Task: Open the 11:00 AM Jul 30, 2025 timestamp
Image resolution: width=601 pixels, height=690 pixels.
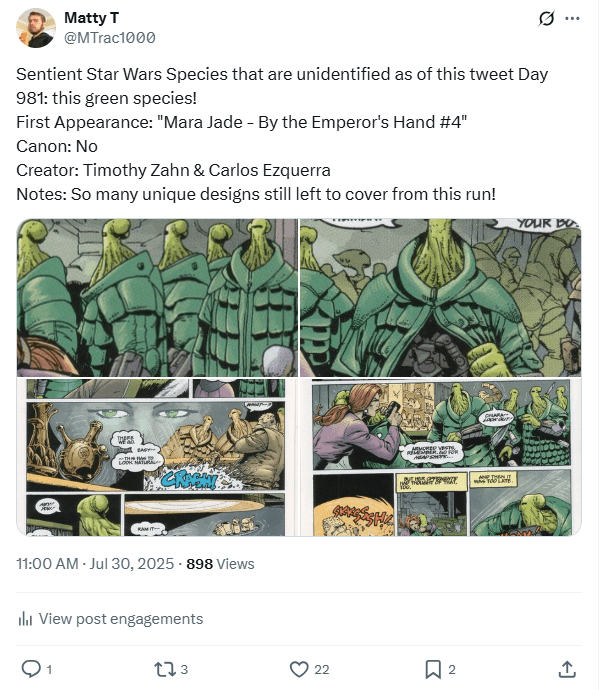Action: (x=95, y=564)
